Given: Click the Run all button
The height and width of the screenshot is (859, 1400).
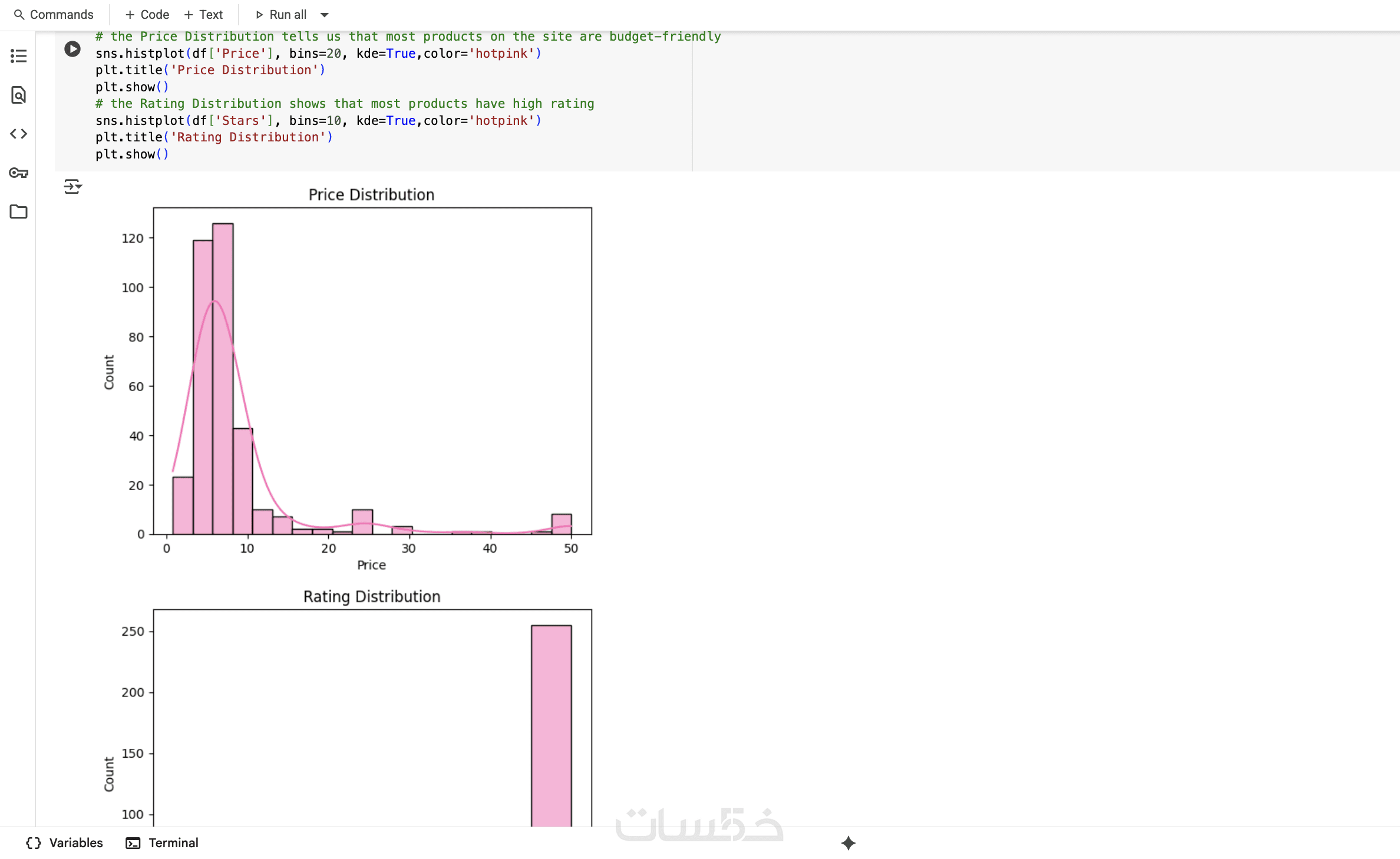Looking at the screenshot, I should pos(282,15).
